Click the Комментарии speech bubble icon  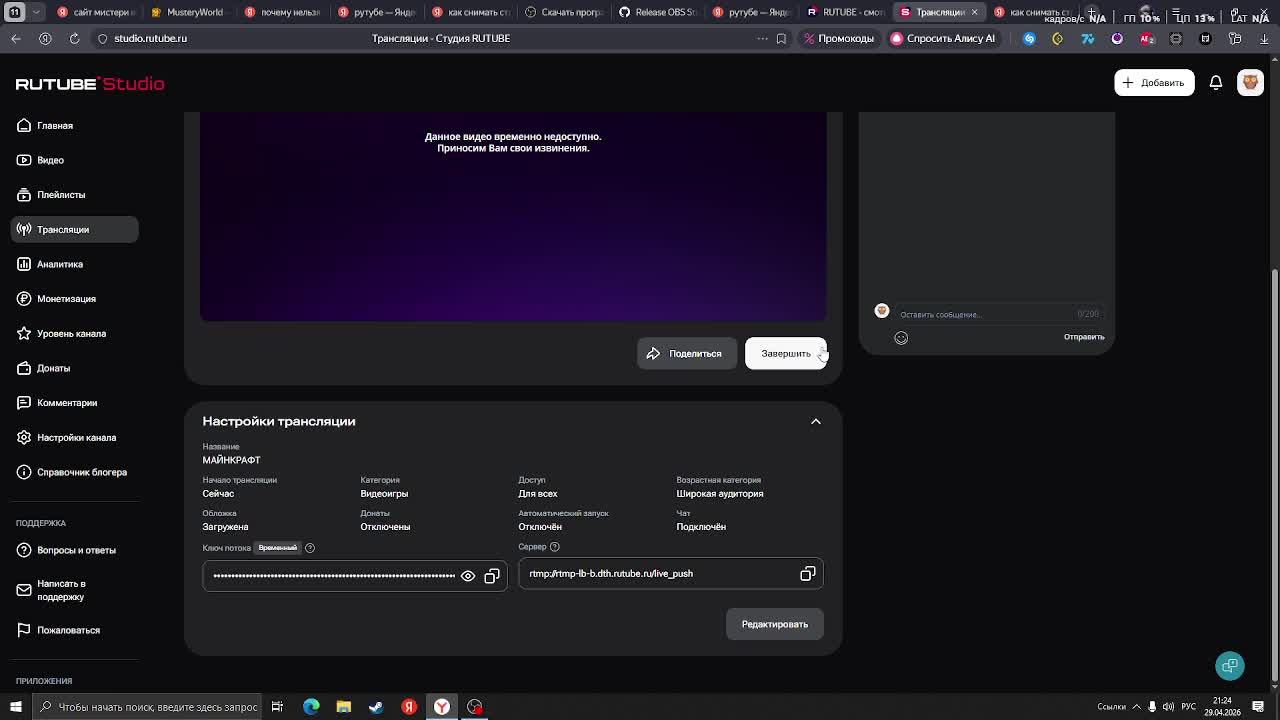click(x=24, y=403)
